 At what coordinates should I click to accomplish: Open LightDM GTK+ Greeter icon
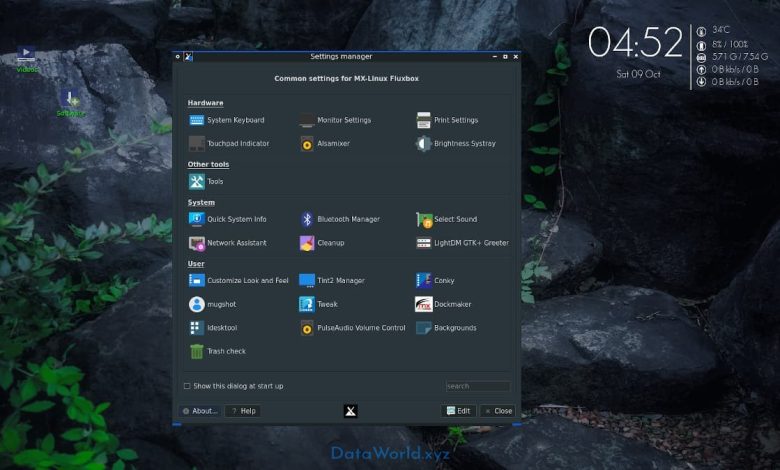(x=424, y=243)
